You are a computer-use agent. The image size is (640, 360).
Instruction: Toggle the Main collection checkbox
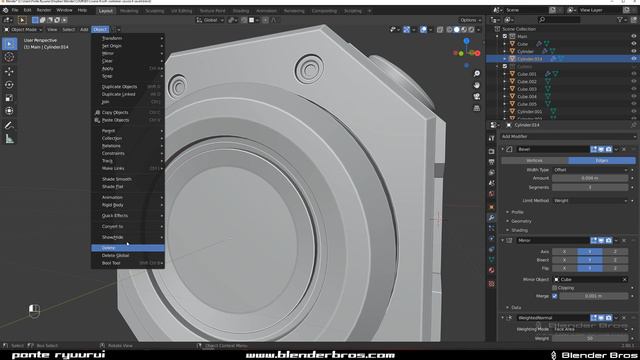[x=505, y=36]
